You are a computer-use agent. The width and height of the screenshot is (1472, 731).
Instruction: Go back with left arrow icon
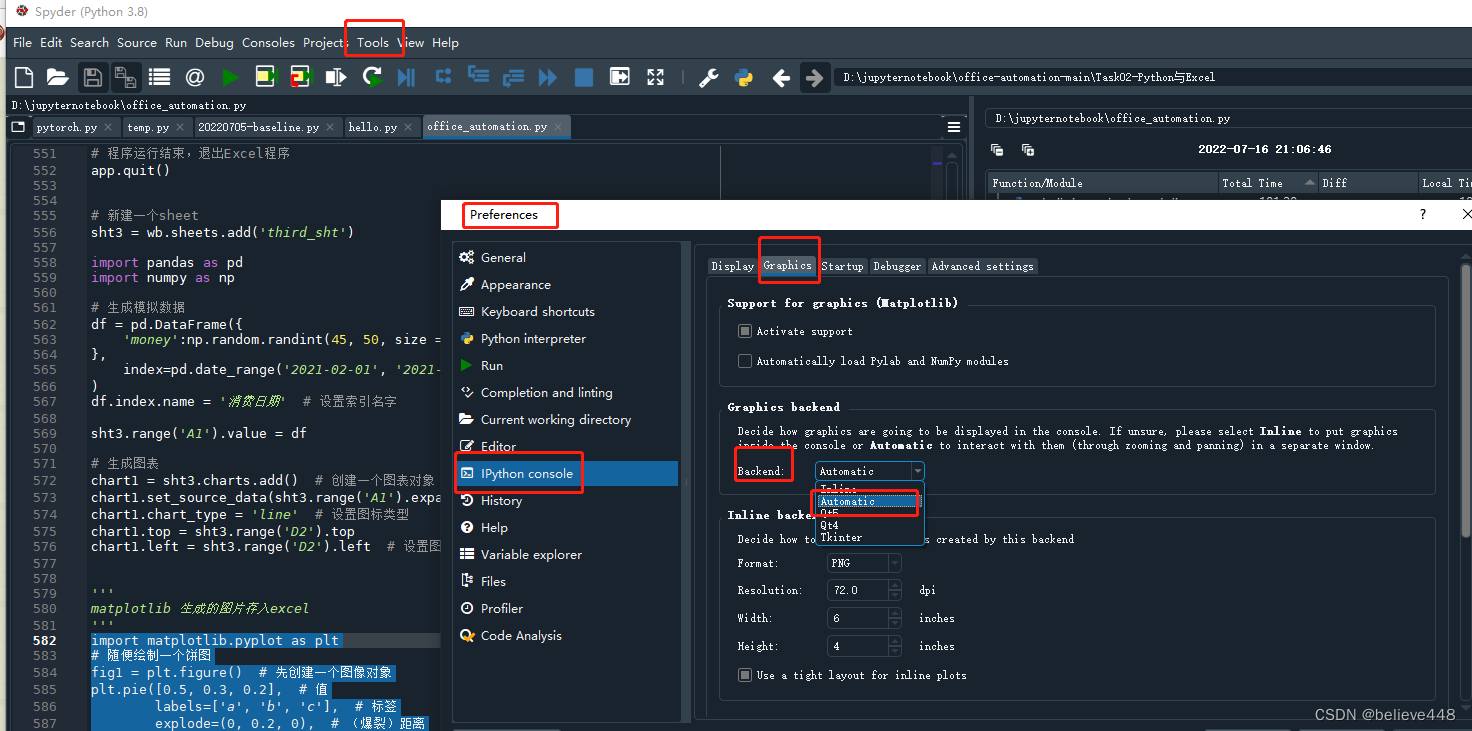click(x=782, y=77)
